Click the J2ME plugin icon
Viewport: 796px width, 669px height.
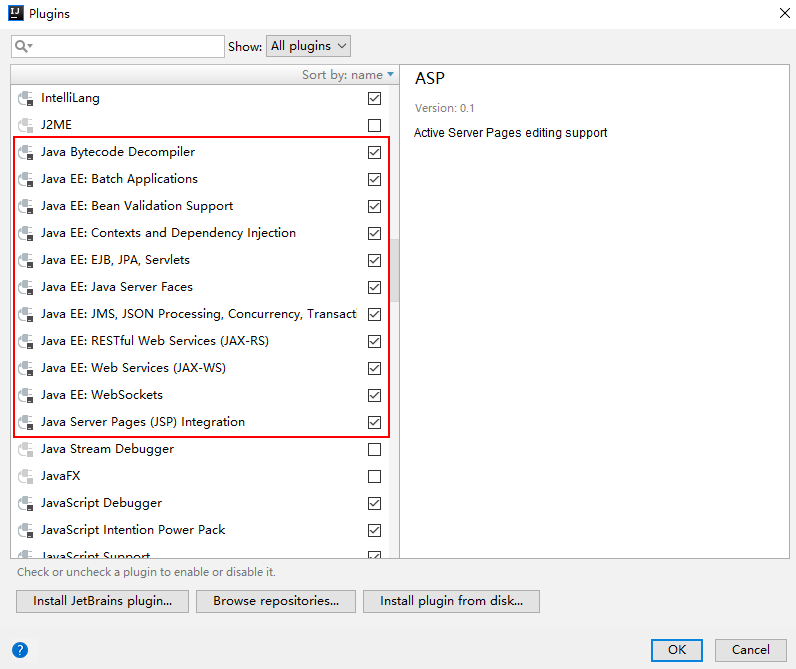25,125
